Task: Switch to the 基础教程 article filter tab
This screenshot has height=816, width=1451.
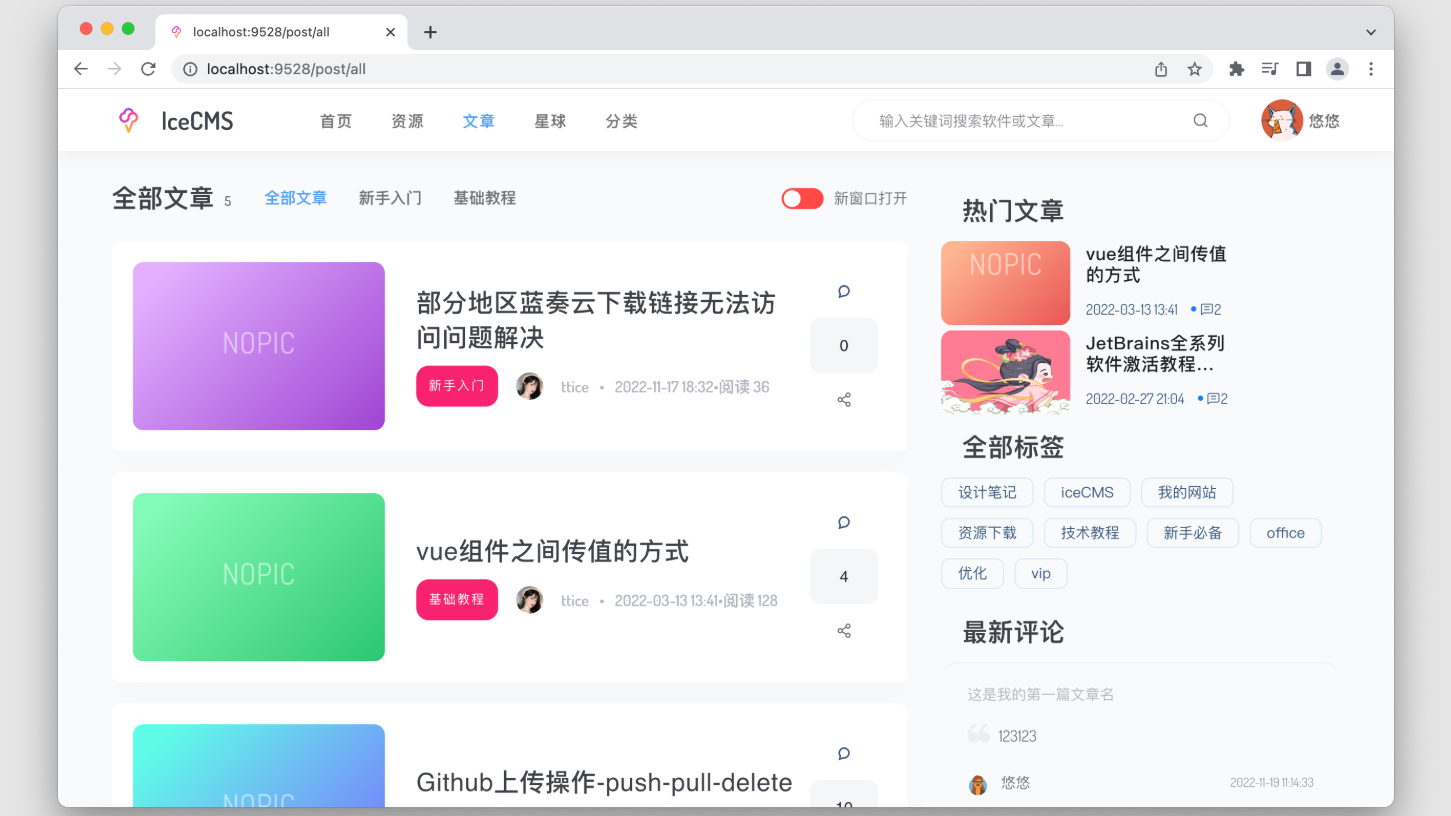Action: click(x=484, y=198)
